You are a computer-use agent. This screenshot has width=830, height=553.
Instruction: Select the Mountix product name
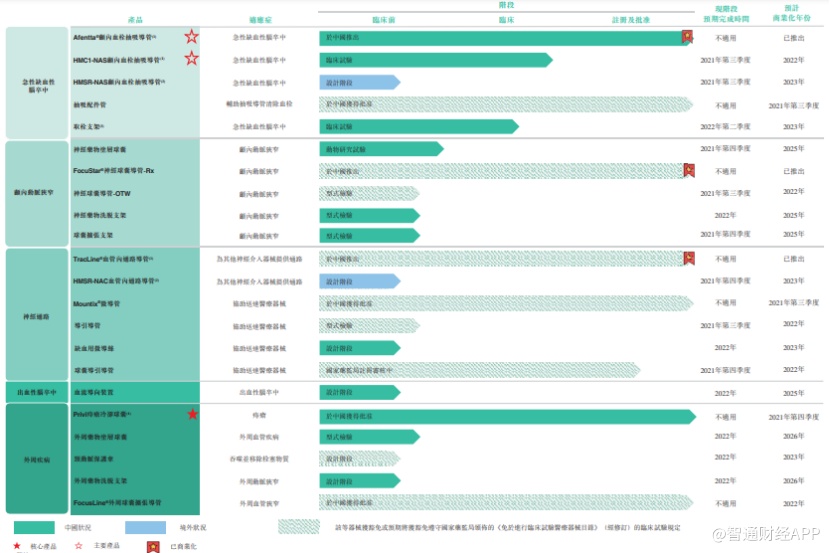pos(96,304)
